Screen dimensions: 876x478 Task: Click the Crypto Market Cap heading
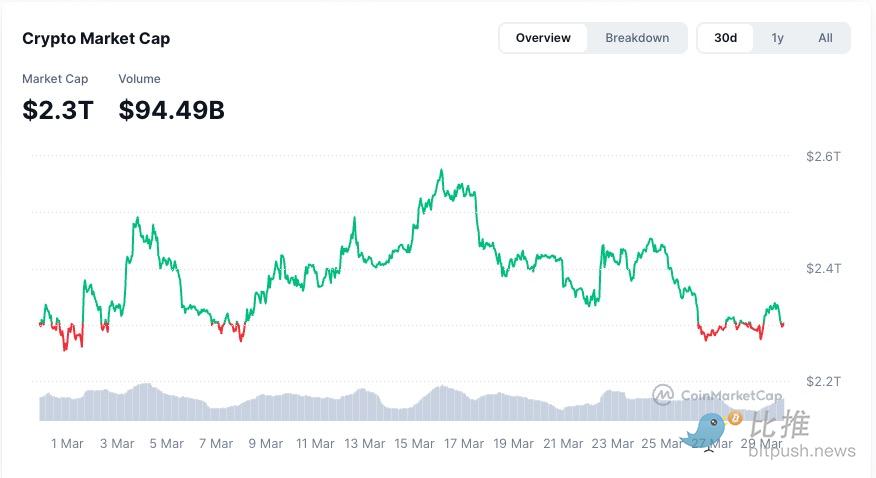pyautogui.click(x=96, y=39)
